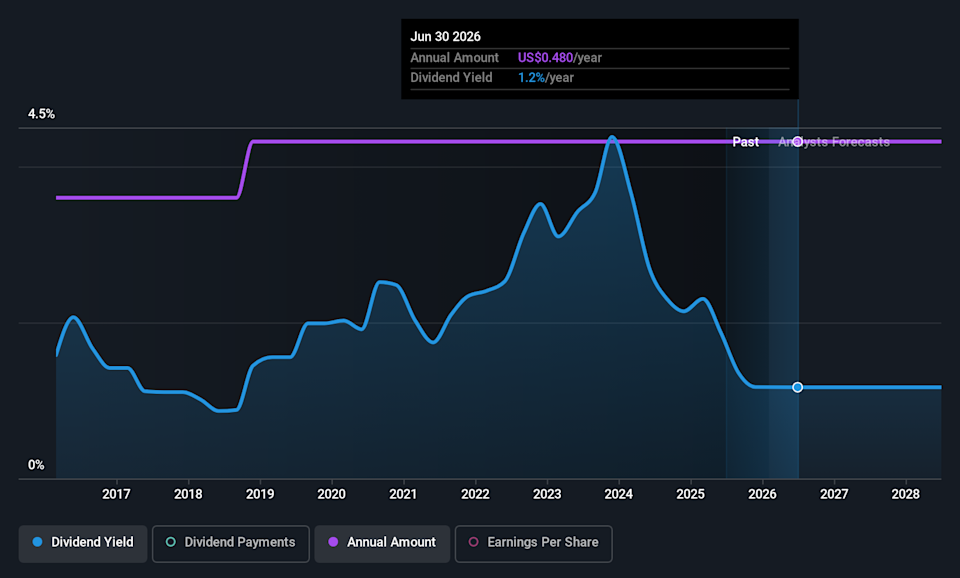
Task: Click the US$0.480/year value in the tooltip
Action: [x=559, y=58]
